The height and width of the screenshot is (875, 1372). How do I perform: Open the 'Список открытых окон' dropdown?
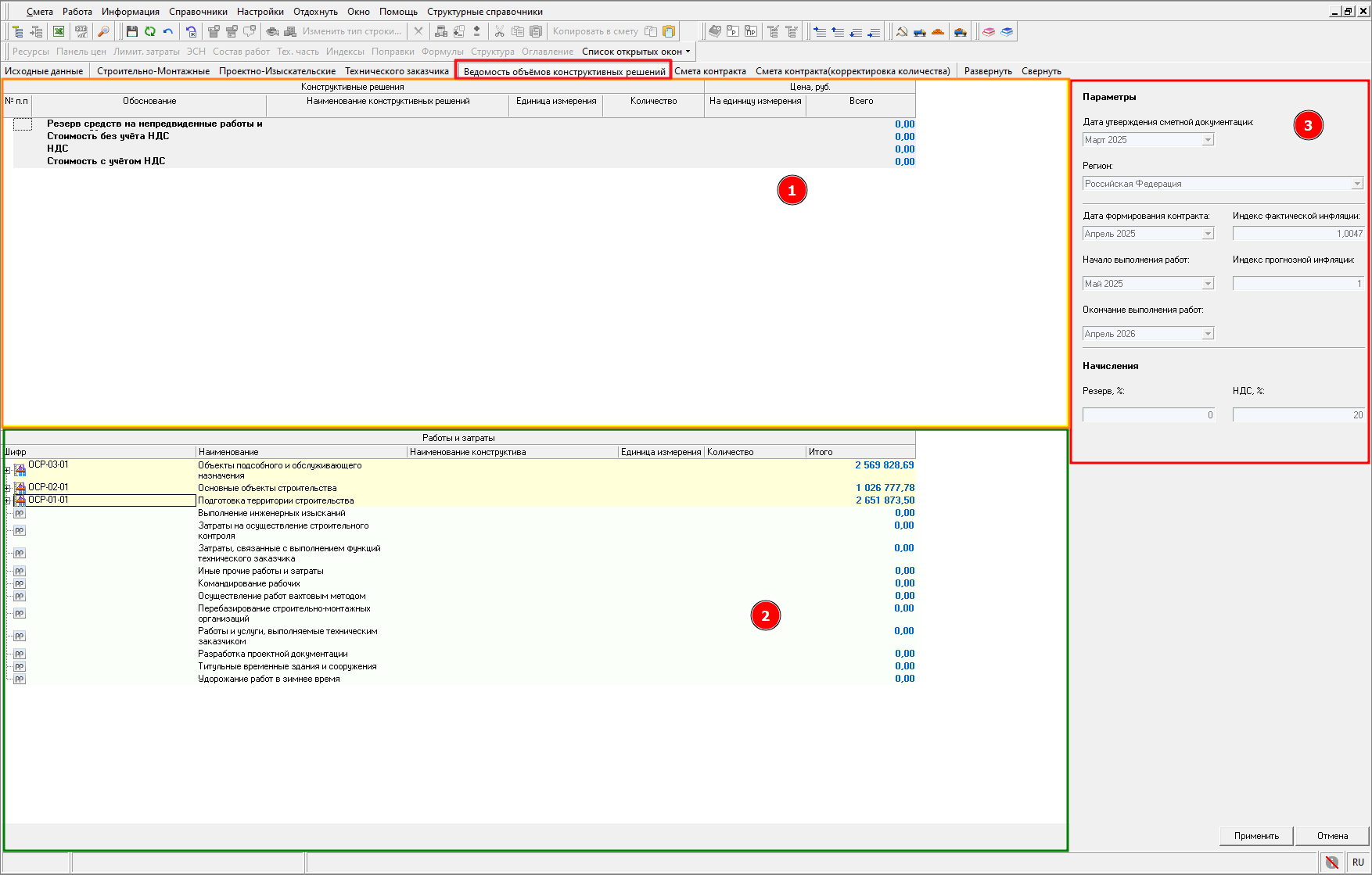coord(636,52)
